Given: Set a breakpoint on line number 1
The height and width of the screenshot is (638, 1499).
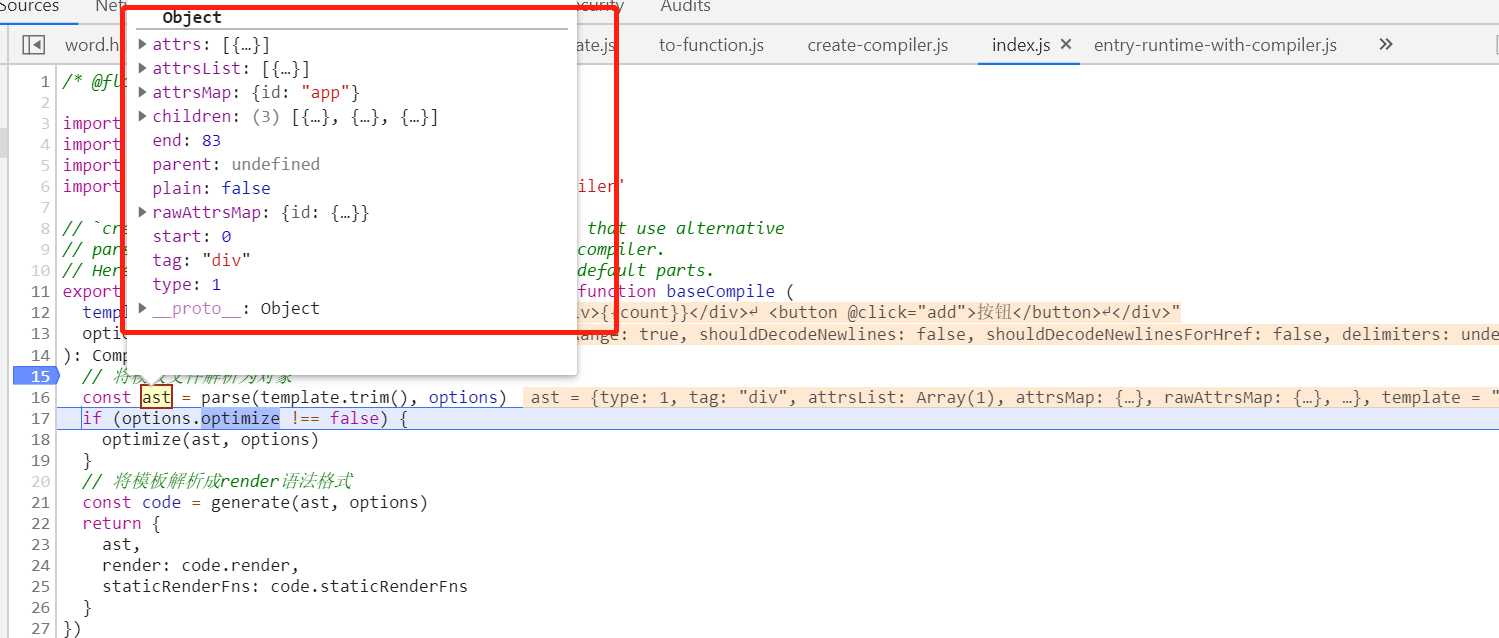Looking at the screenshot, I should [45, 82].
